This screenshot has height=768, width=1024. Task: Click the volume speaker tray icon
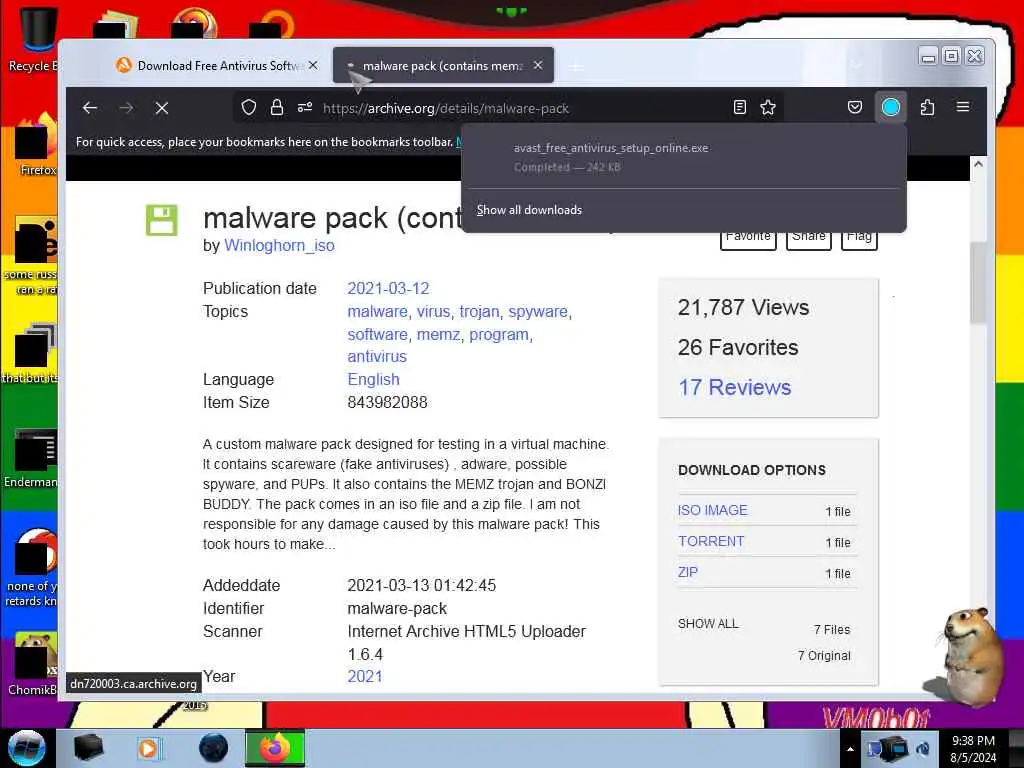click(x=923, y=749)
